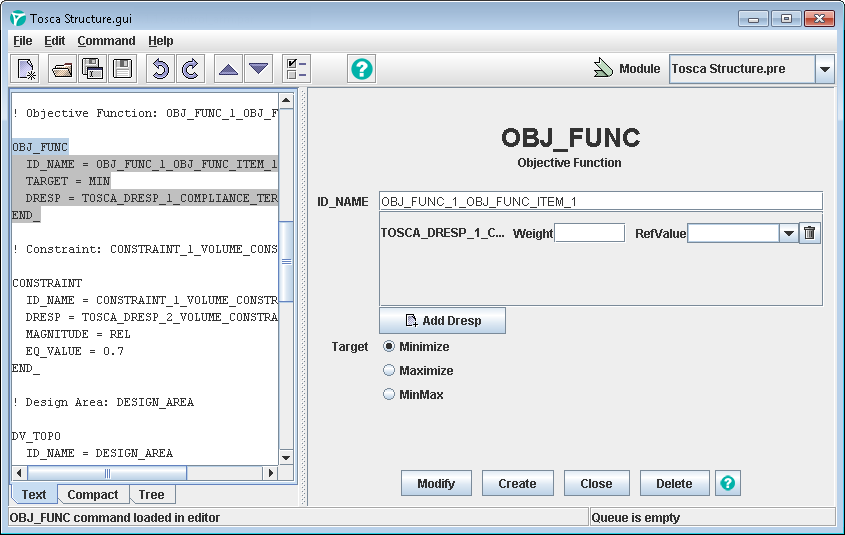Undo last action with arrow icon
845x535 pixels.
160,69
